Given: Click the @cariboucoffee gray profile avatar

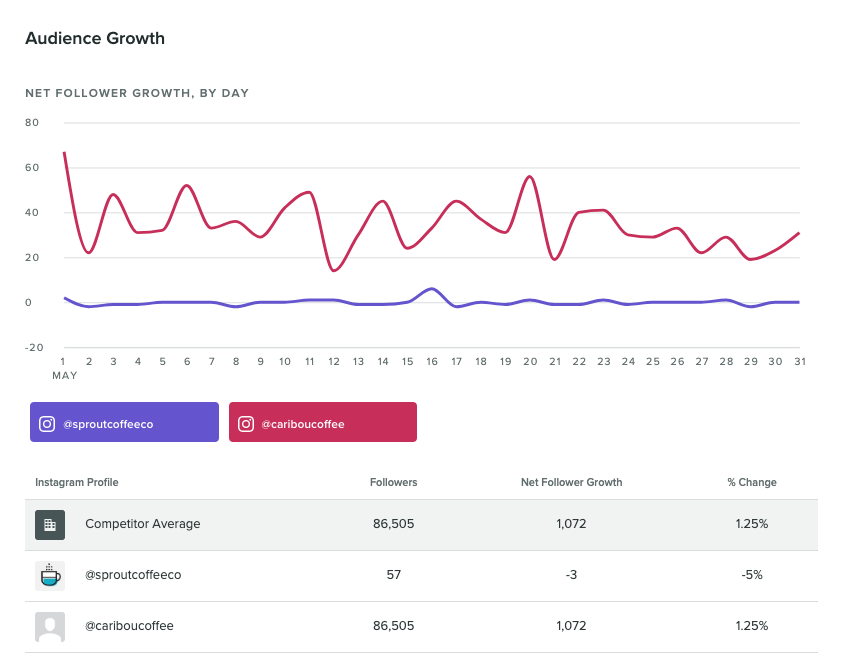Looking at the screenshot, I should coord(50,626).
